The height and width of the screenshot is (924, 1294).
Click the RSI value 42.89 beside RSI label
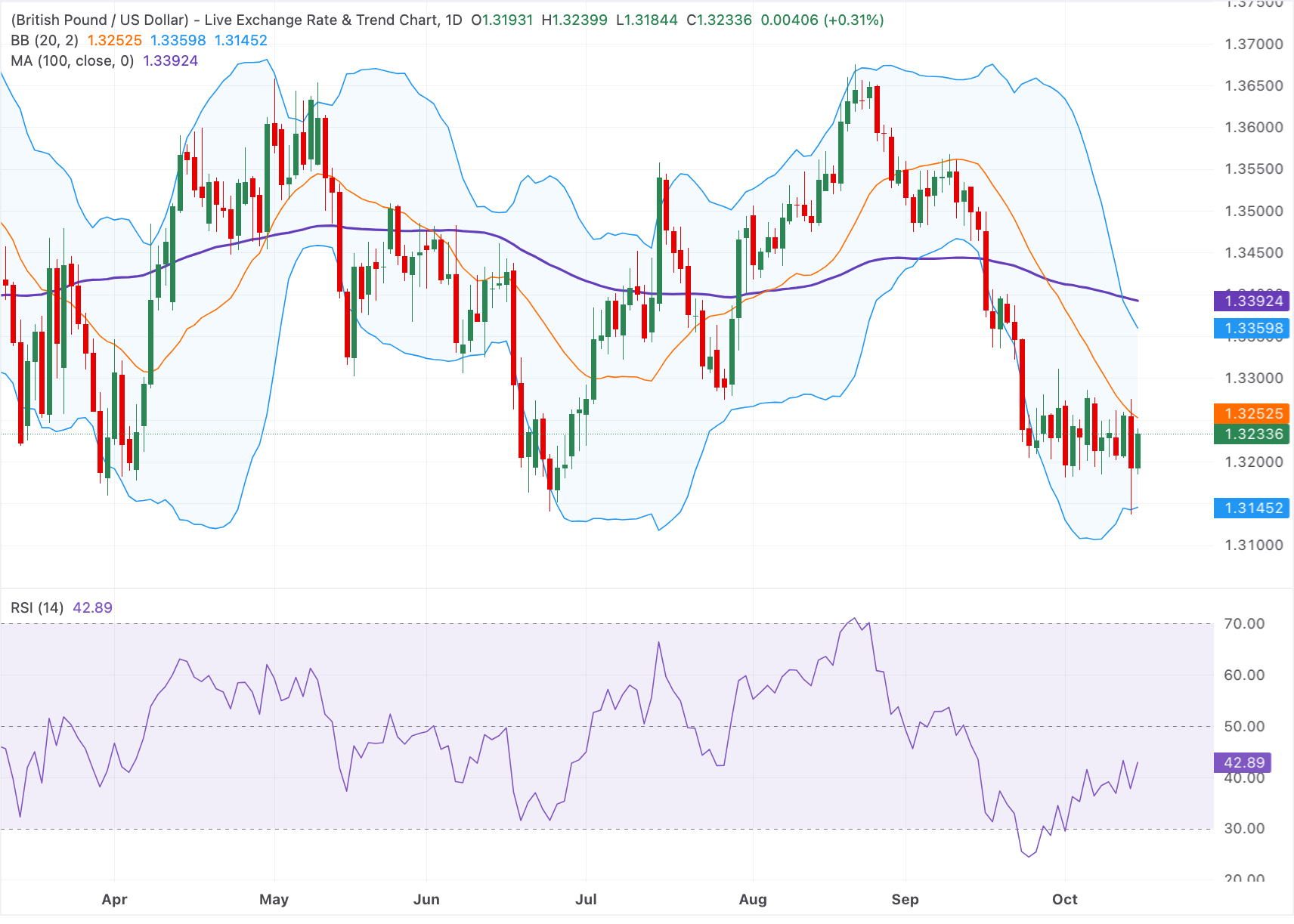coord(92,607)
